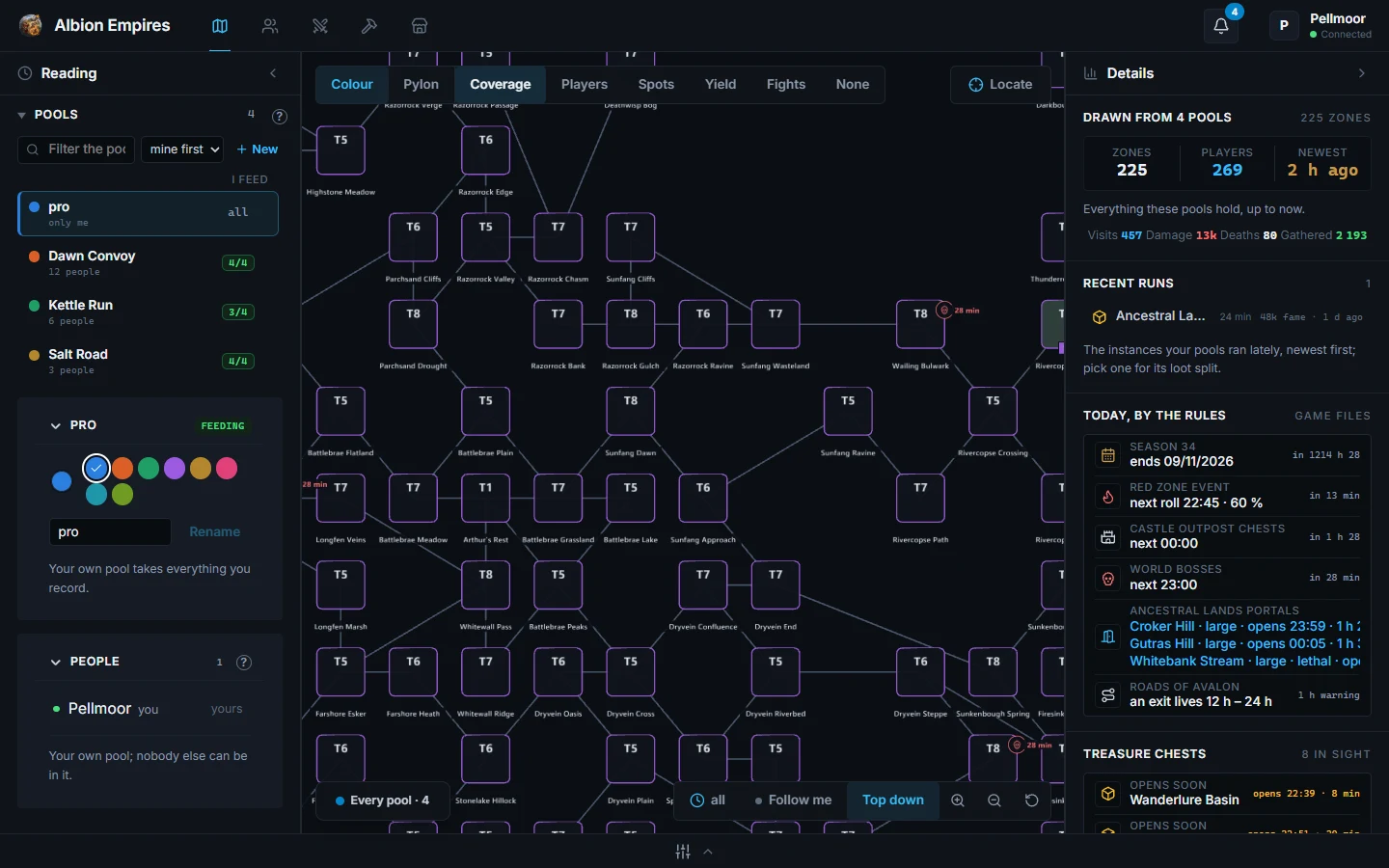This screenshot has width=1389, height=868.
Task: Zoom out of the map
Action: click(994, 800)
